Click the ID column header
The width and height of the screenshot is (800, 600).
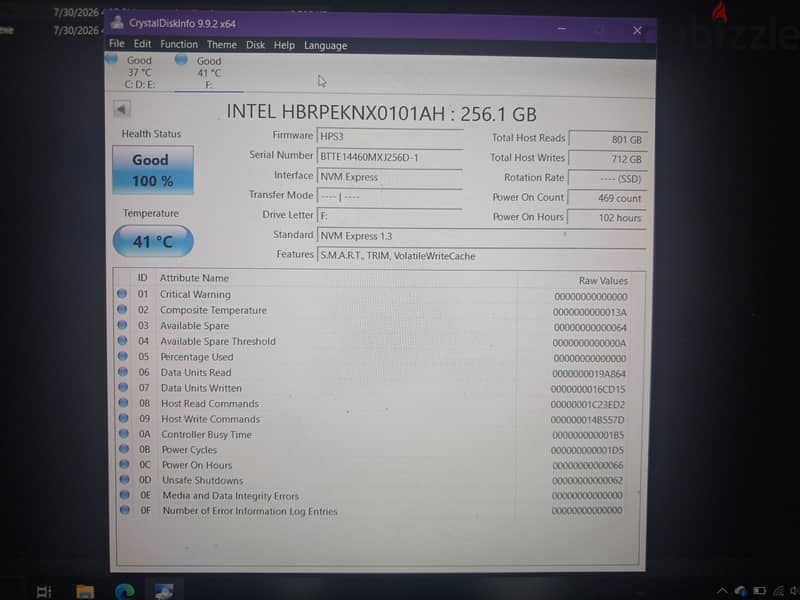(x=142, y=278)
